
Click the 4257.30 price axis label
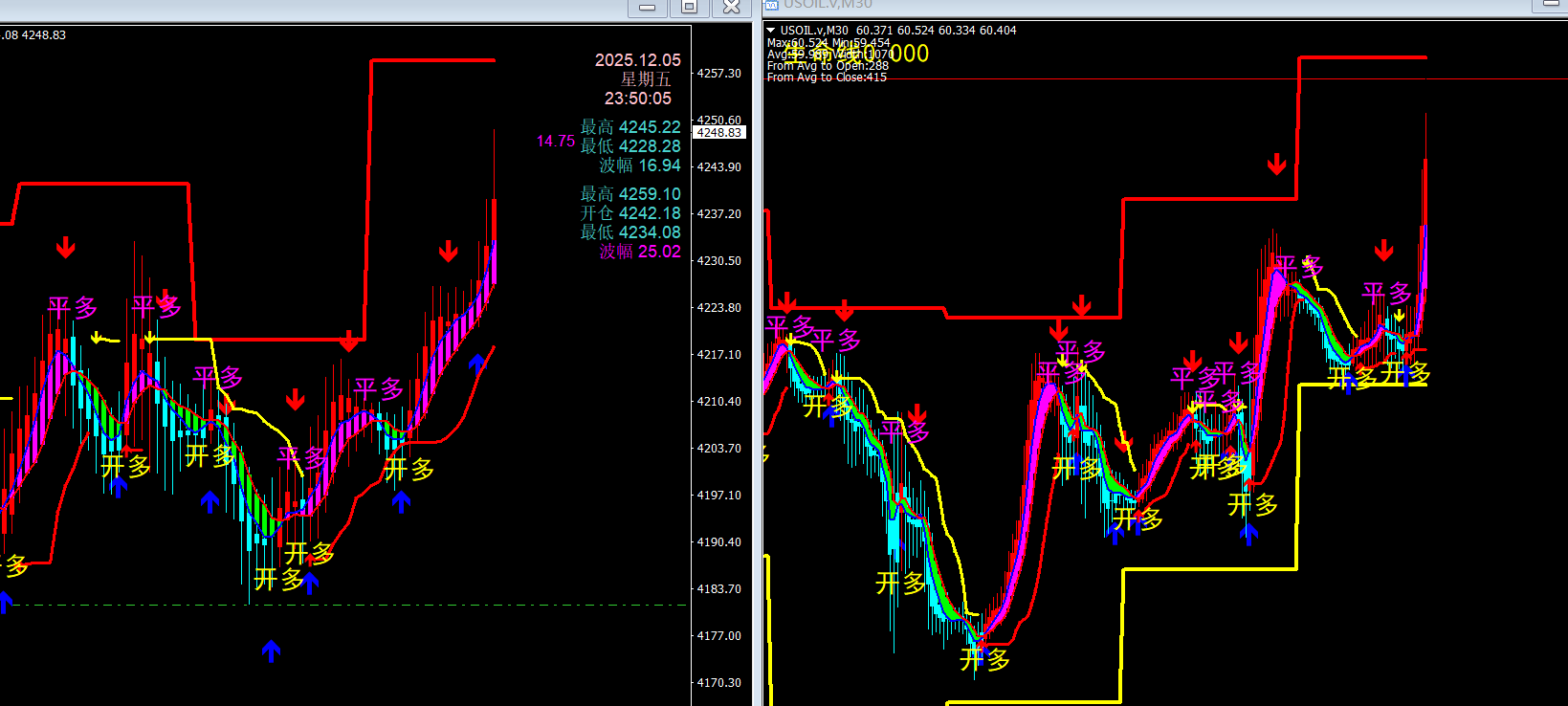(718, 74)
